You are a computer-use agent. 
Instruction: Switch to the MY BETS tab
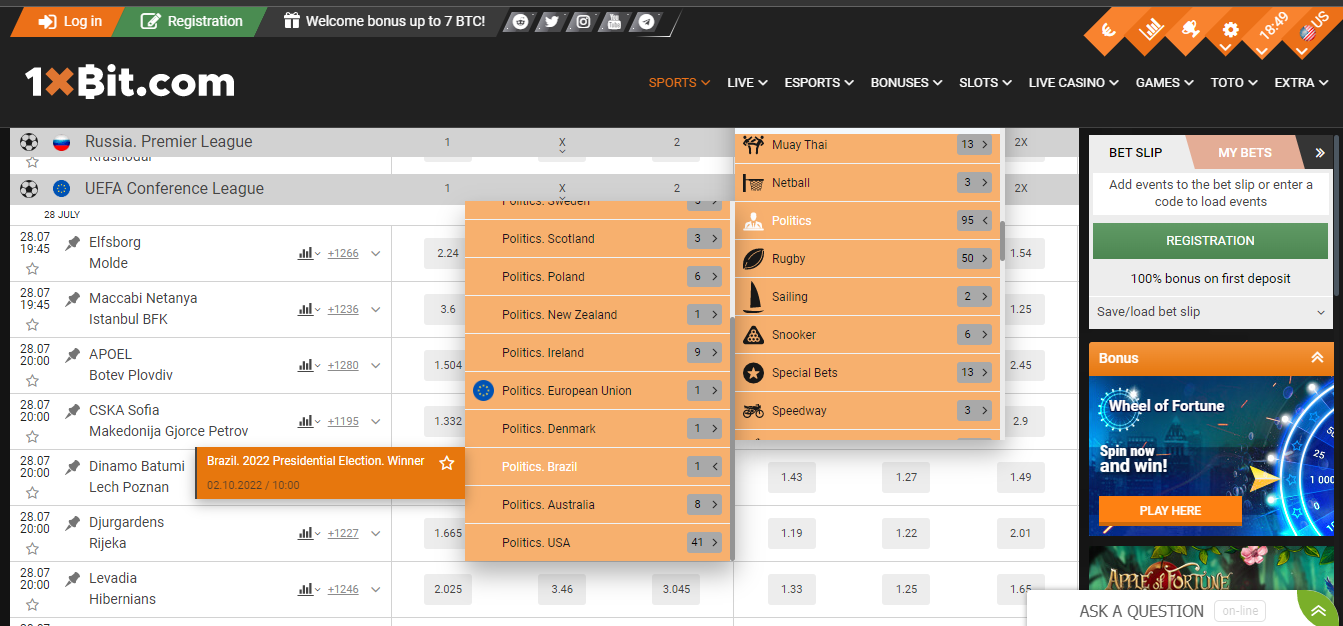pyautogui.click(x=1245, y=152)
